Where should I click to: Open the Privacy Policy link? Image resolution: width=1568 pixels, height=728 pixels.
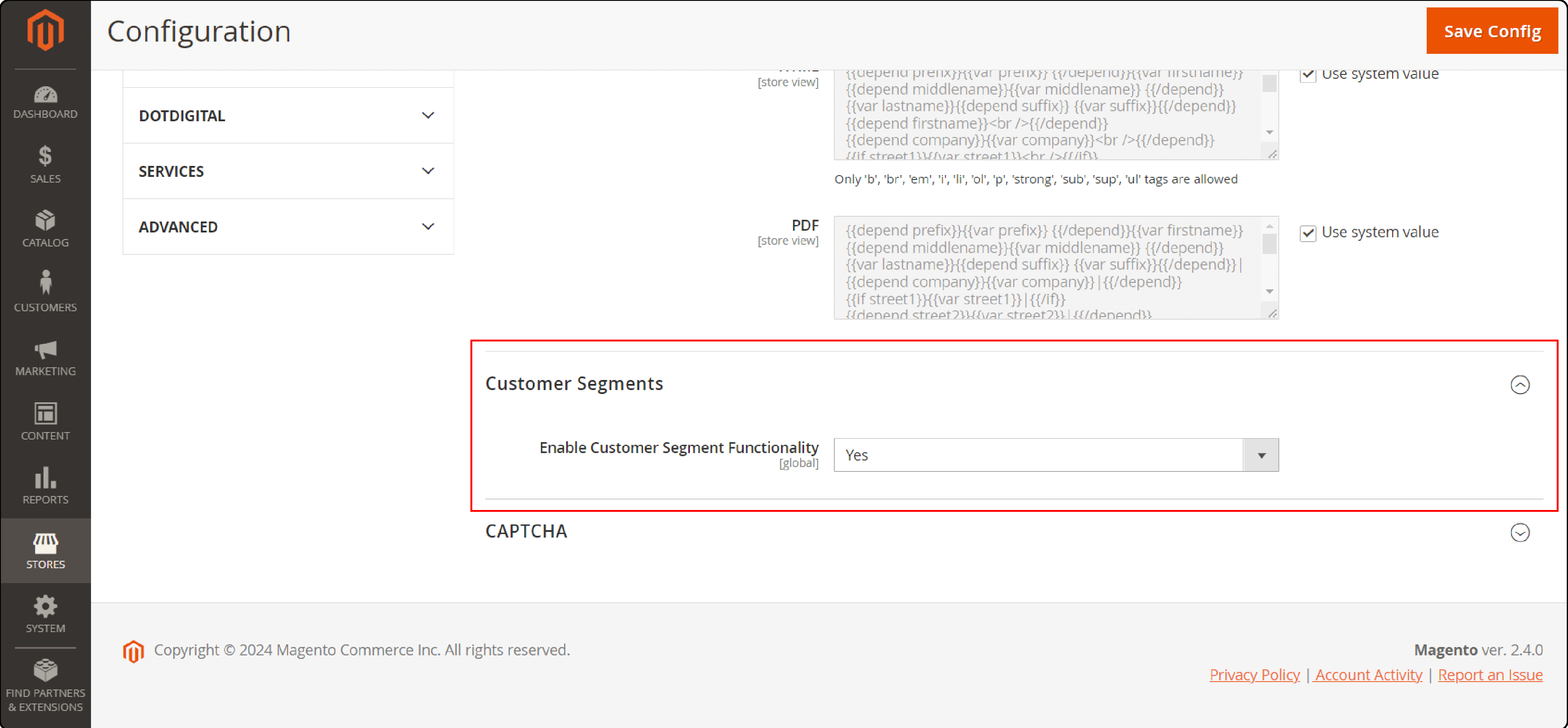coord(1254,675)
